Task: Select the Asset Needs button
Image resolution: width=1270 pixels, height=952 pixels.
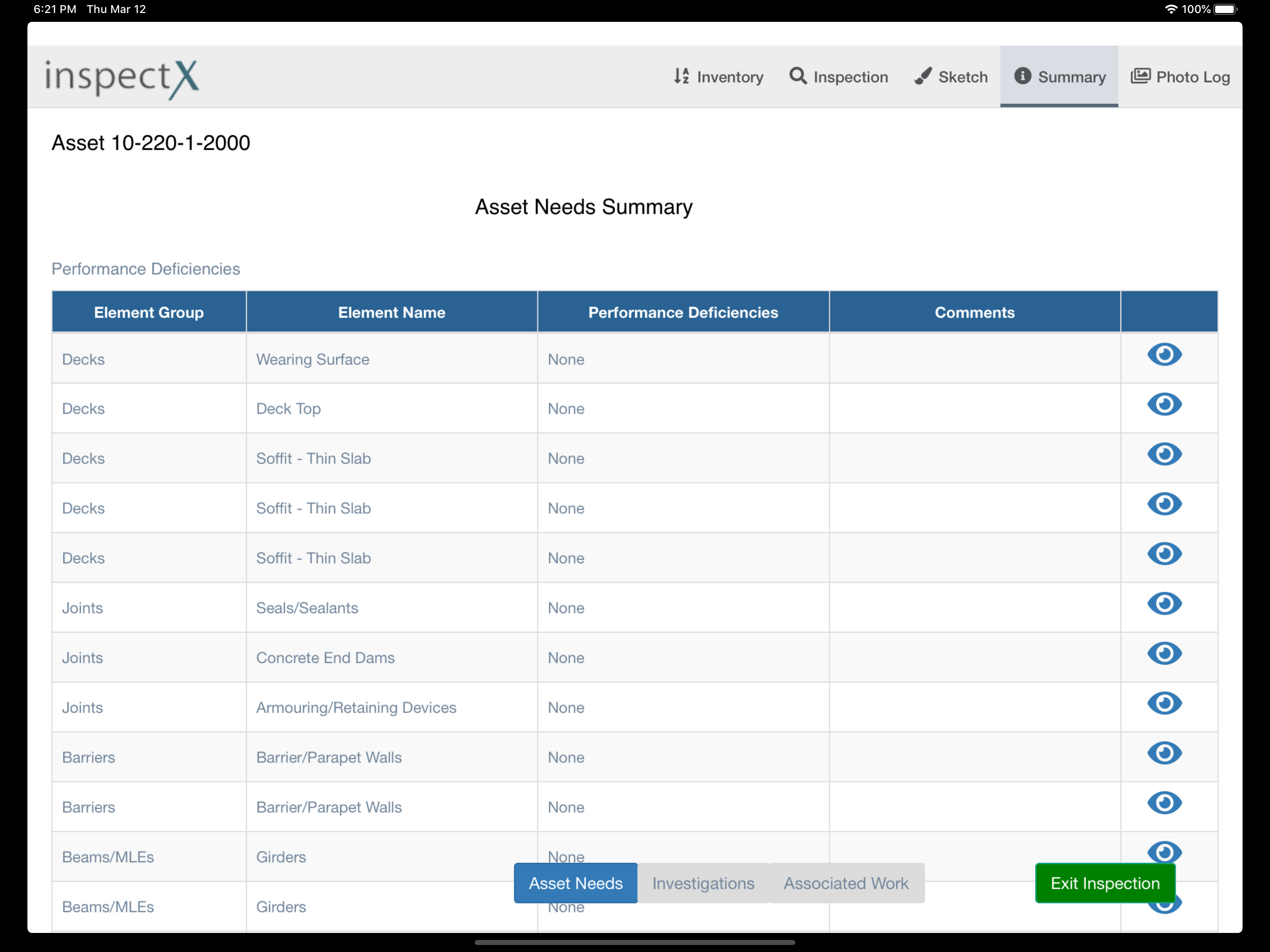Action: [x=575, y=883]
